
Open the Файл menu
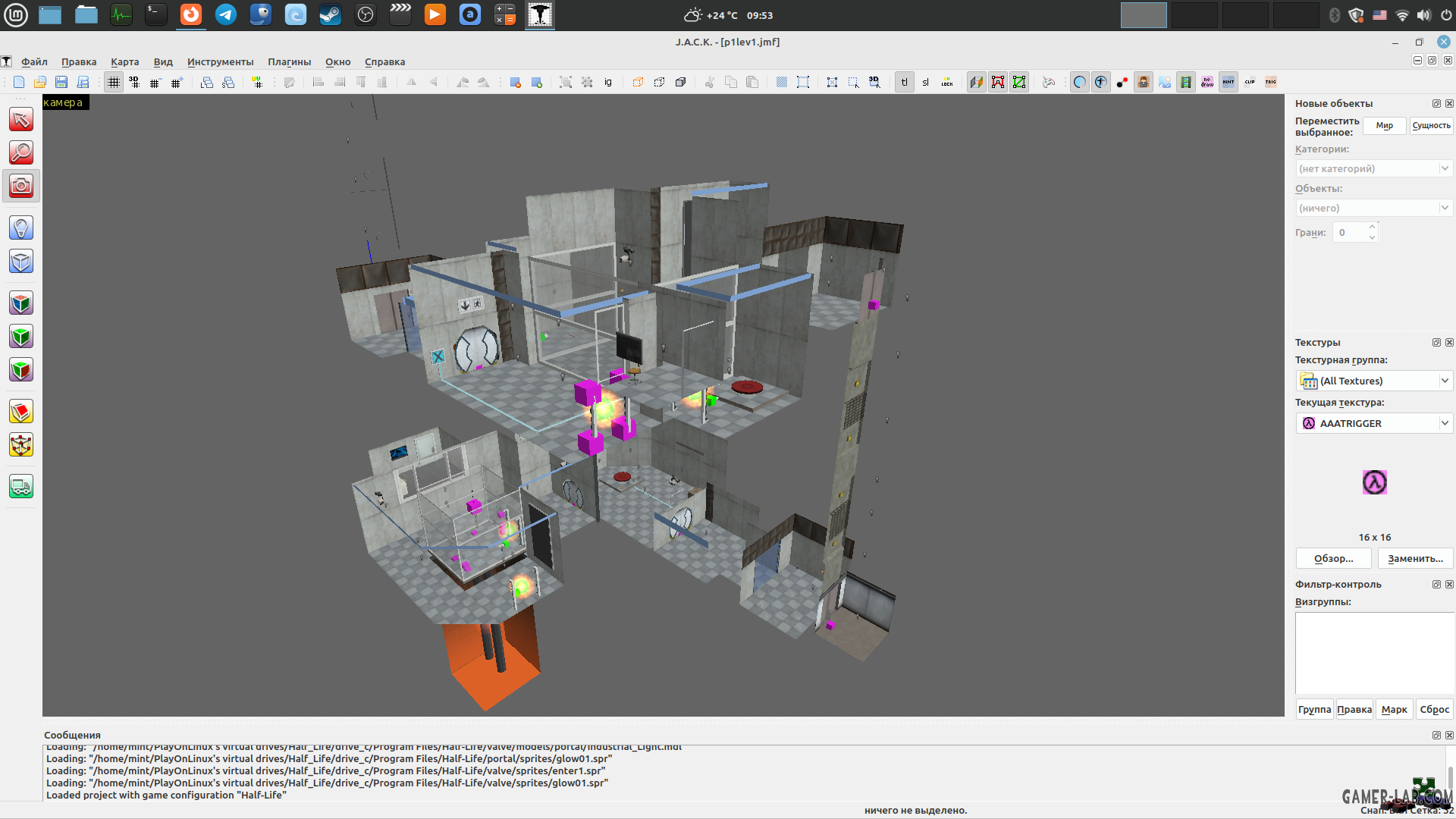tap(34, 61)
